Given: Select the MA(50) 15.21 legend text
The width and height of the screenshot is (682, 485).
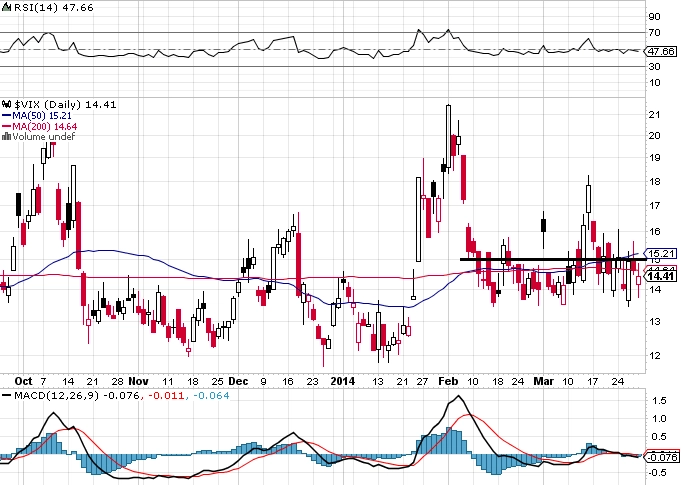Looking at the screenshot, I should 42,116.
